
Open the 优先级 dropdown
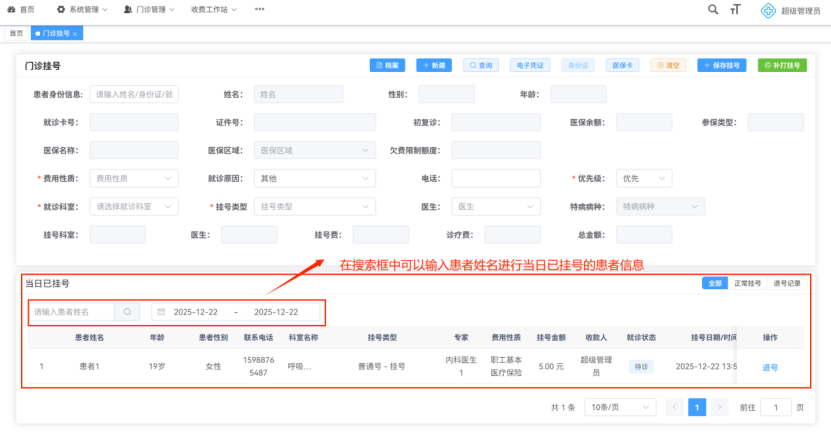(x=643, y=178)
